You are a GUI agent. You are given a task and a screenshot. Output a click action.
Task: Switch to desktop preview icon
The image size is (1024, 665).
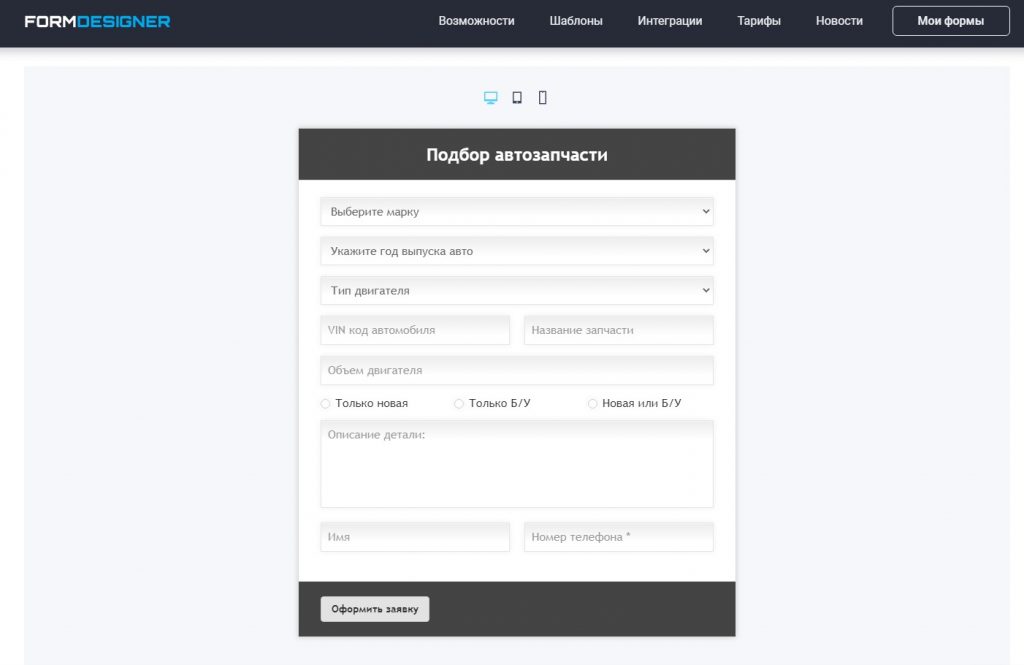pos(490,98)
